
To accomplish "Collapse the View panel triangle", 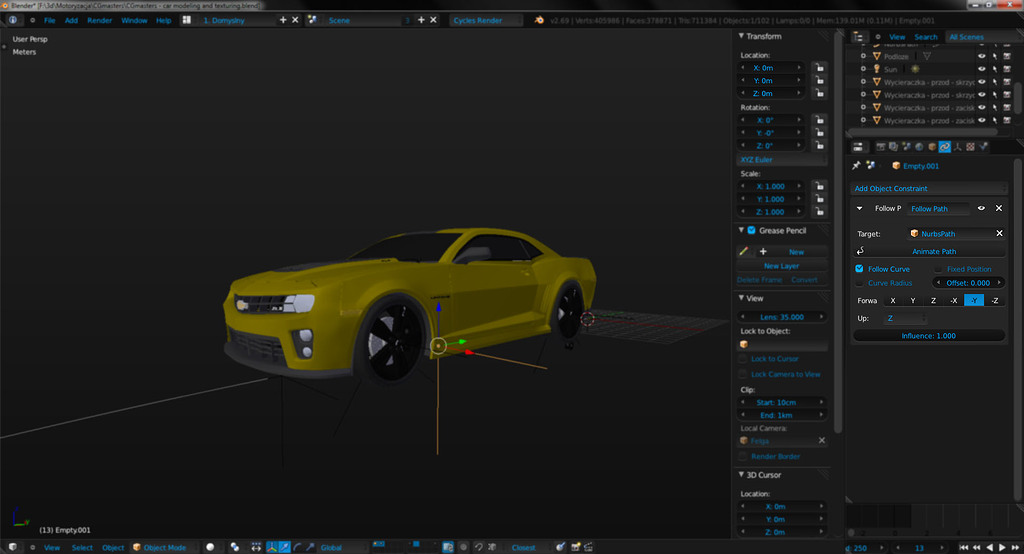I will click(x=741, y=298).
